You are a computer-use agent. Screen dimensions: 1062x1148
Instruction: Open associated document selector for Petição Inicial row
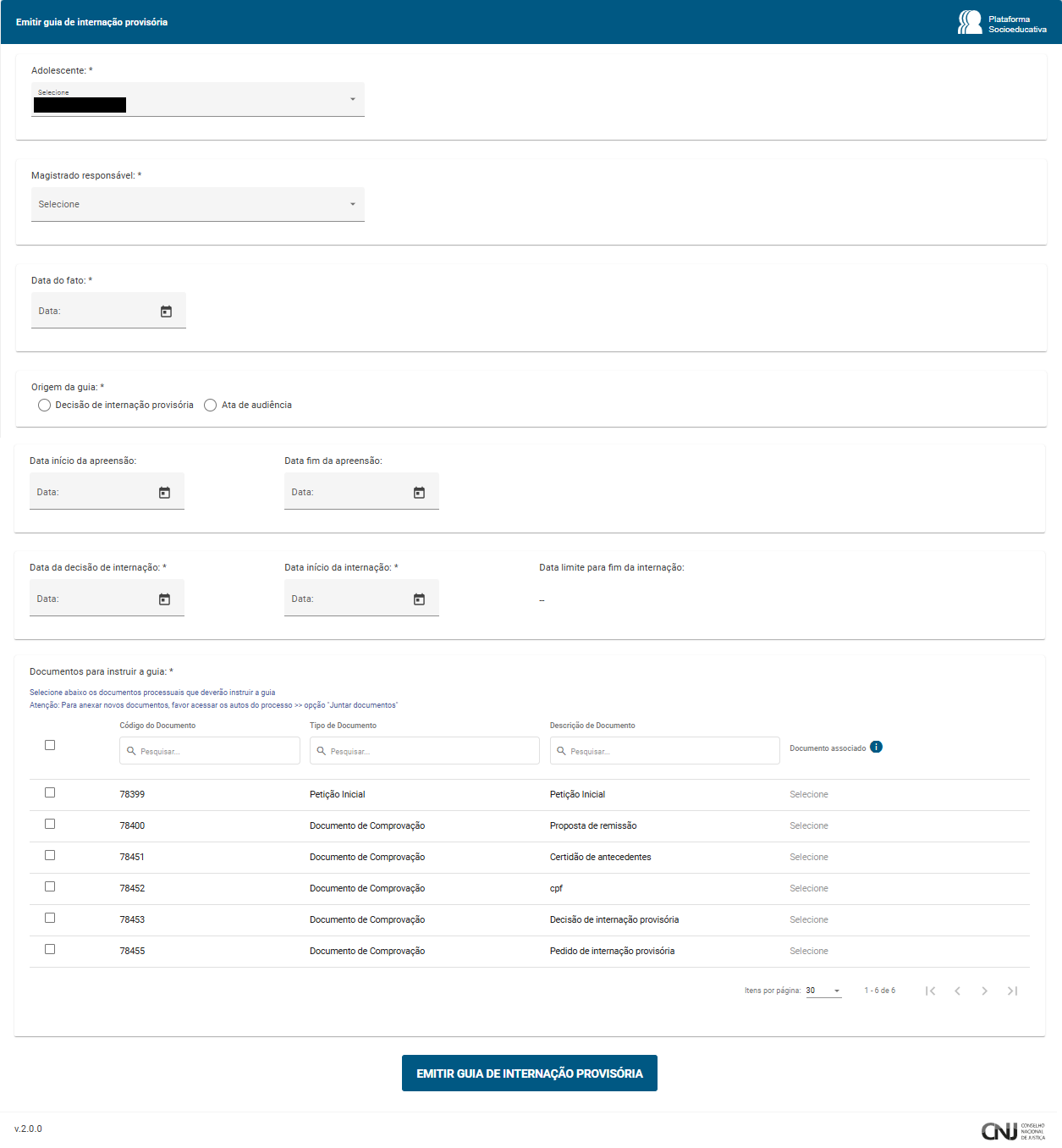click(809, 795)
